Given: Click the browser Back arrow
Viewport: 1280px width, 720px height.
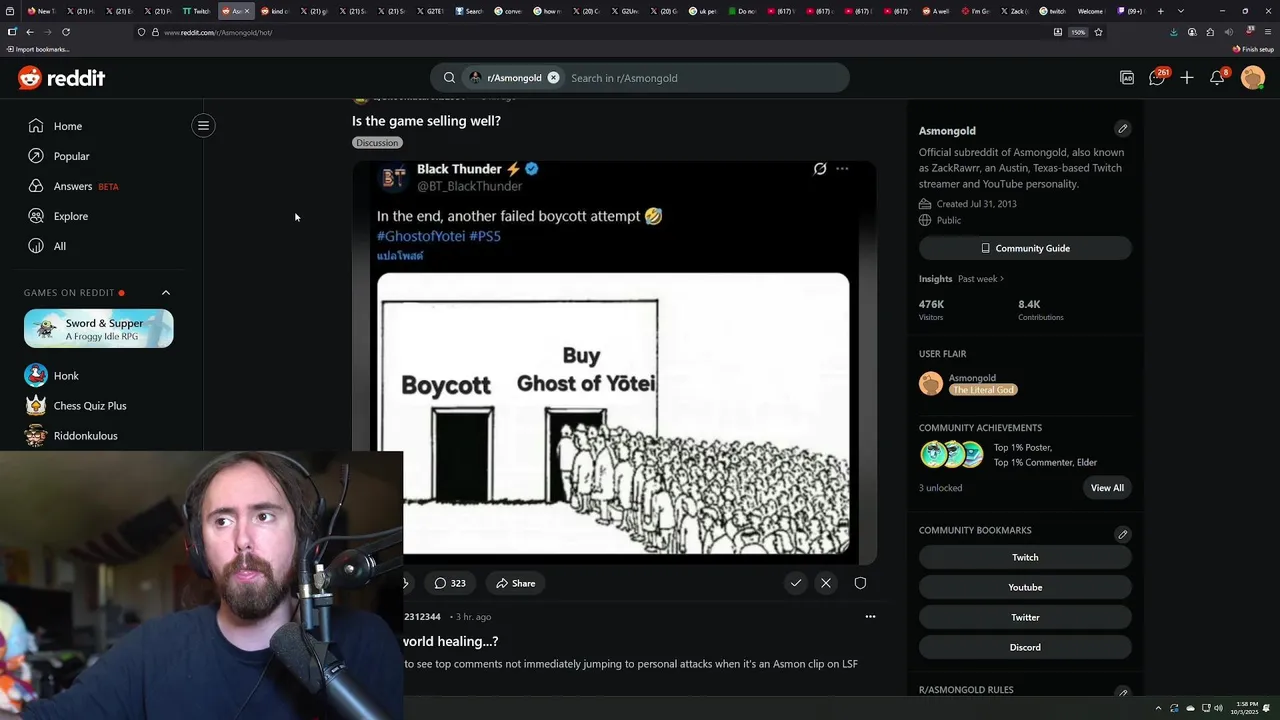Looking at the screenshot, I should [x=30, y=32].
